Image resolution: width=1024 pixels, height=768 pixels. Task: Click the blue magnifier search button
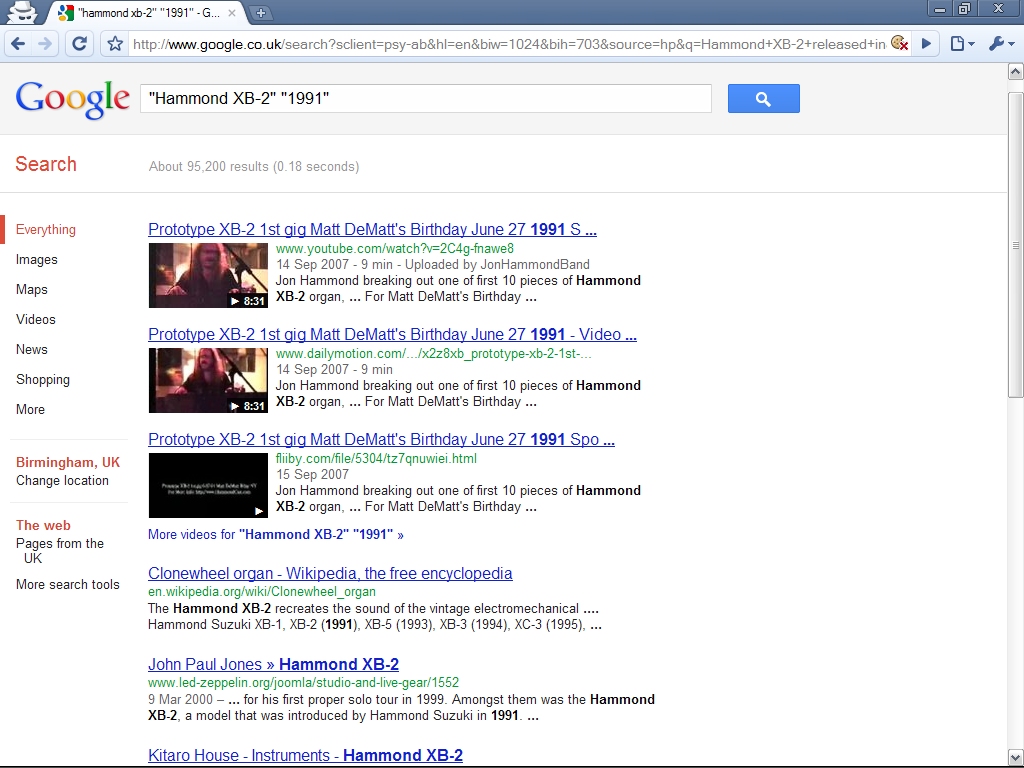point(763,99)
